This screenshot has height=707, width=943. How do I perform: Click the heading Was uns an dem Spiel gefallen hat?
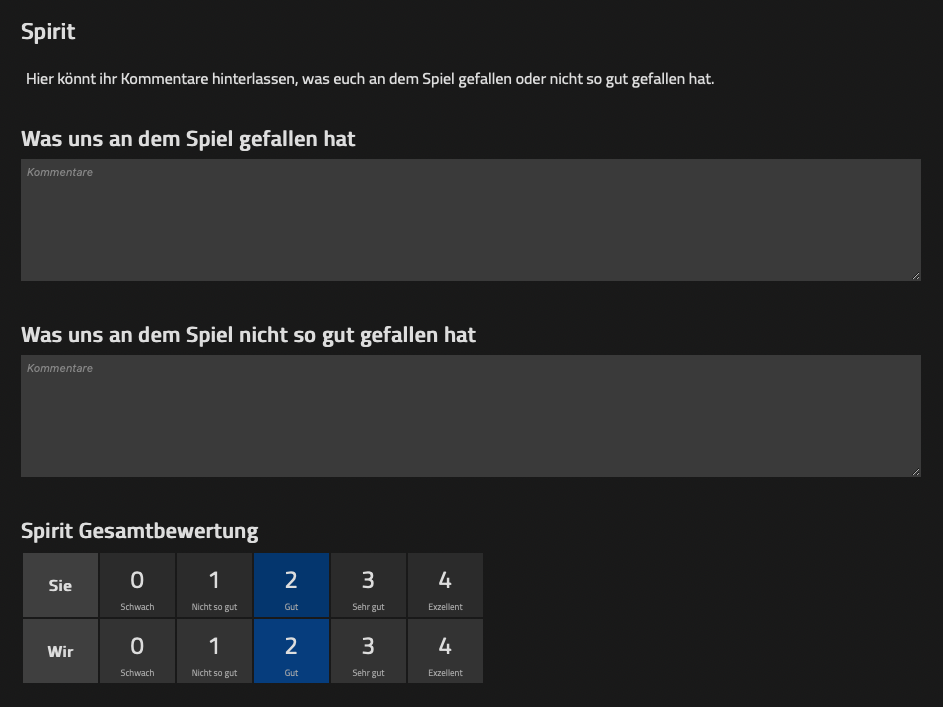click(189, 138)
